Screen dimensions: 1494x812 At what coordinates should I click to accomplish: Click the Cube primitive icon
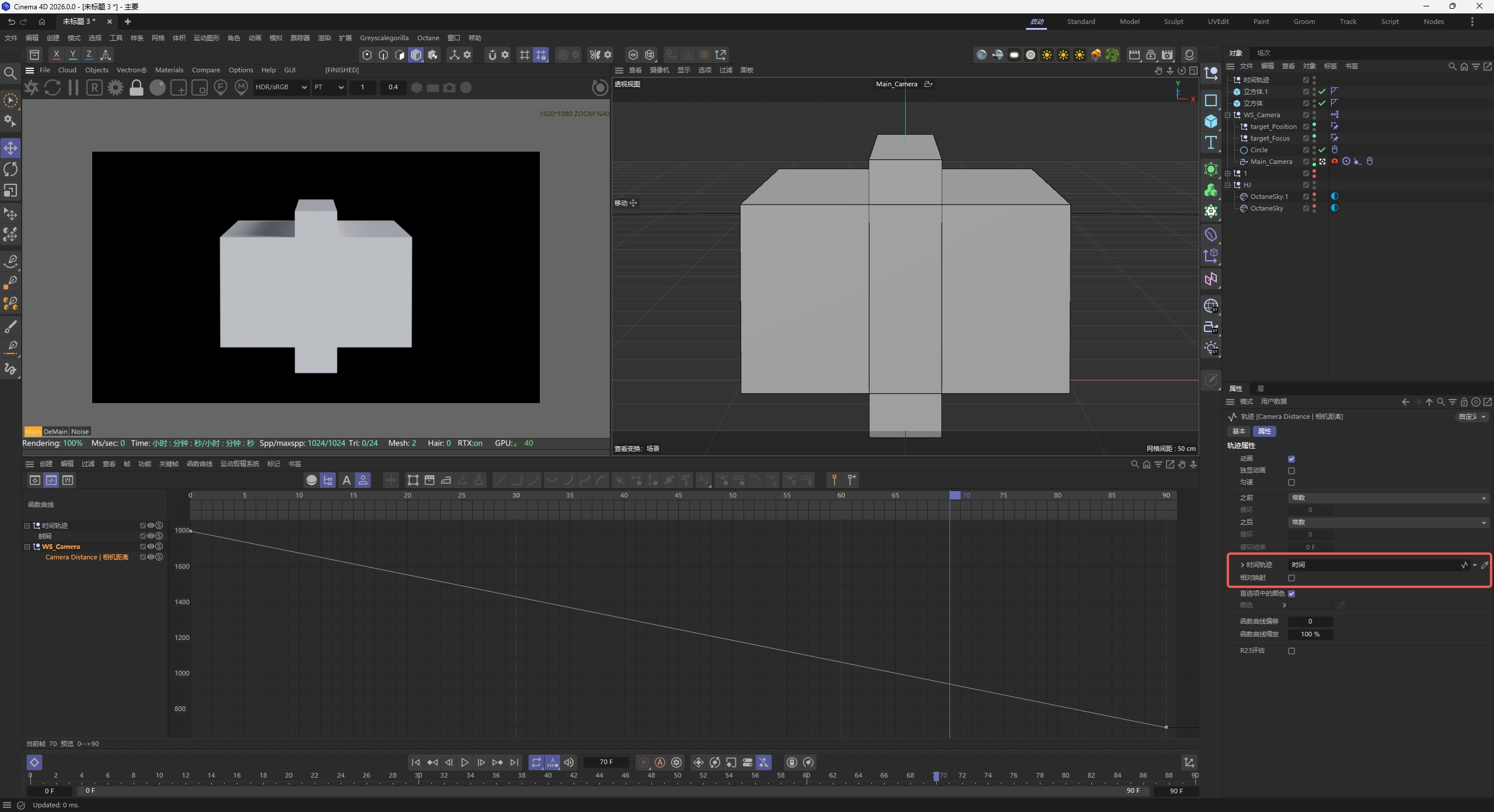[x=1211, y=121]
